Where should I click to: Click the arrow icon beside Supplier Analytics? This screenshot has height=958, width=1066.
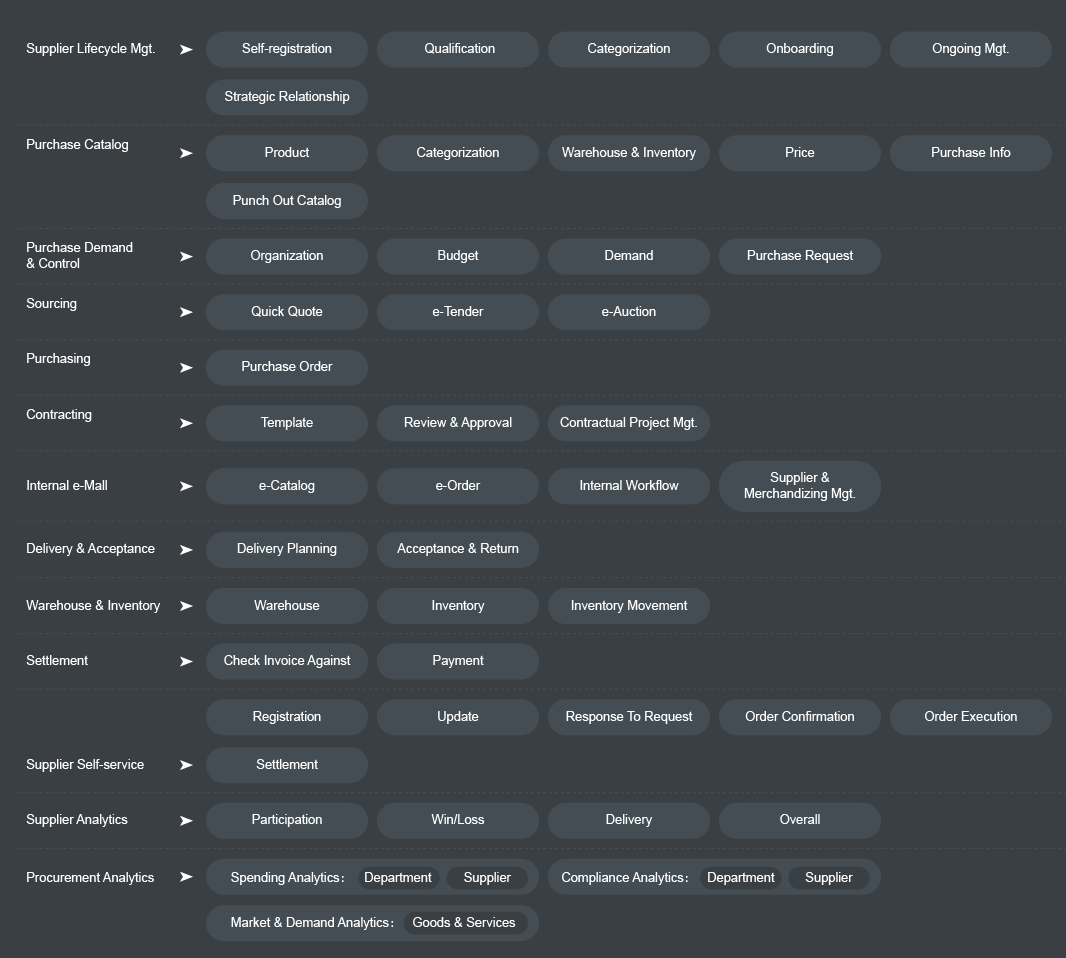pos(186,821)
